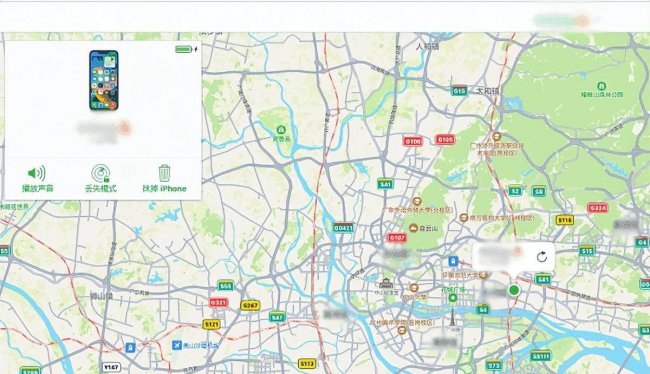Click the 白云山 label text
This screenshot has height=374, width=650.
429,228
